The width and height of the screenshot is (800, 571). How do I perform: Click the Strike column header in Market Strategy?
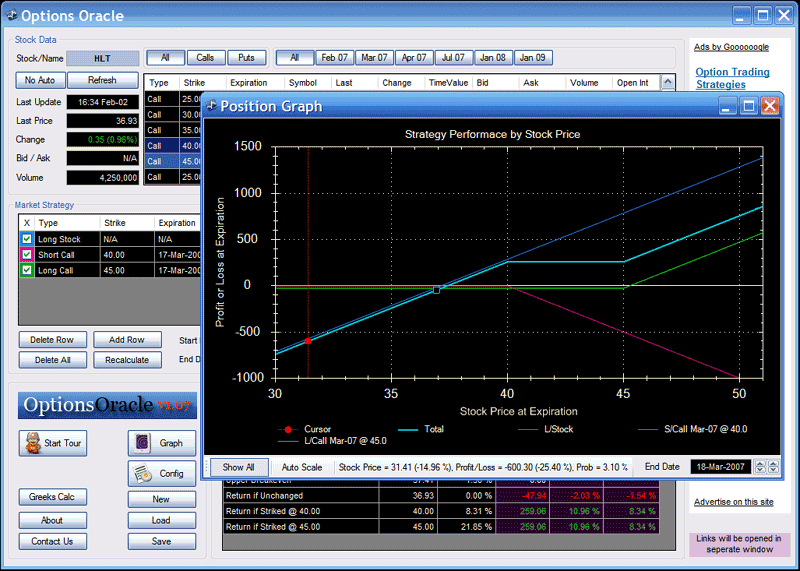point(127,223)
